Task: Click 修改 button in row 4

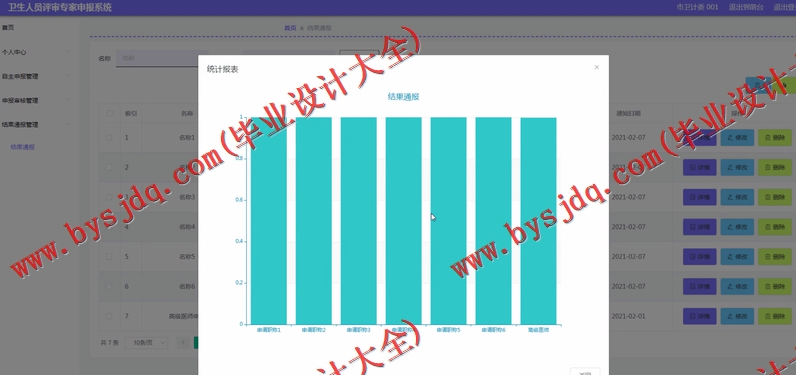Action: click(737, 227)
